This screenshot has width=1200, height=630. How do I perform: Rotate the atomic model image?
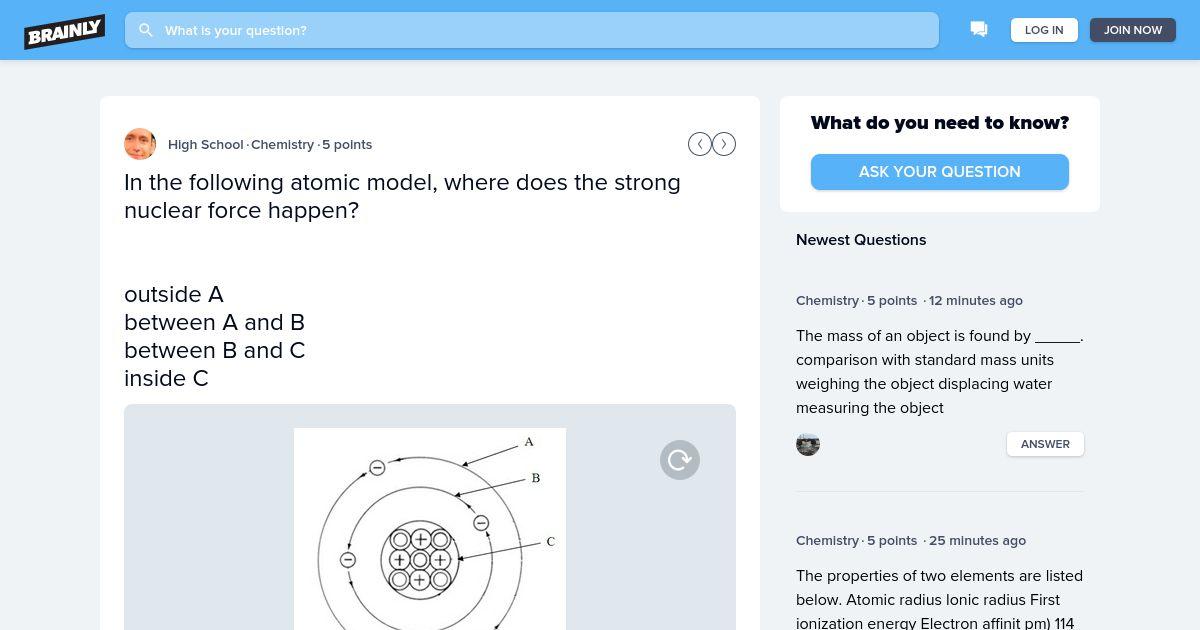[x=680, y=460]
